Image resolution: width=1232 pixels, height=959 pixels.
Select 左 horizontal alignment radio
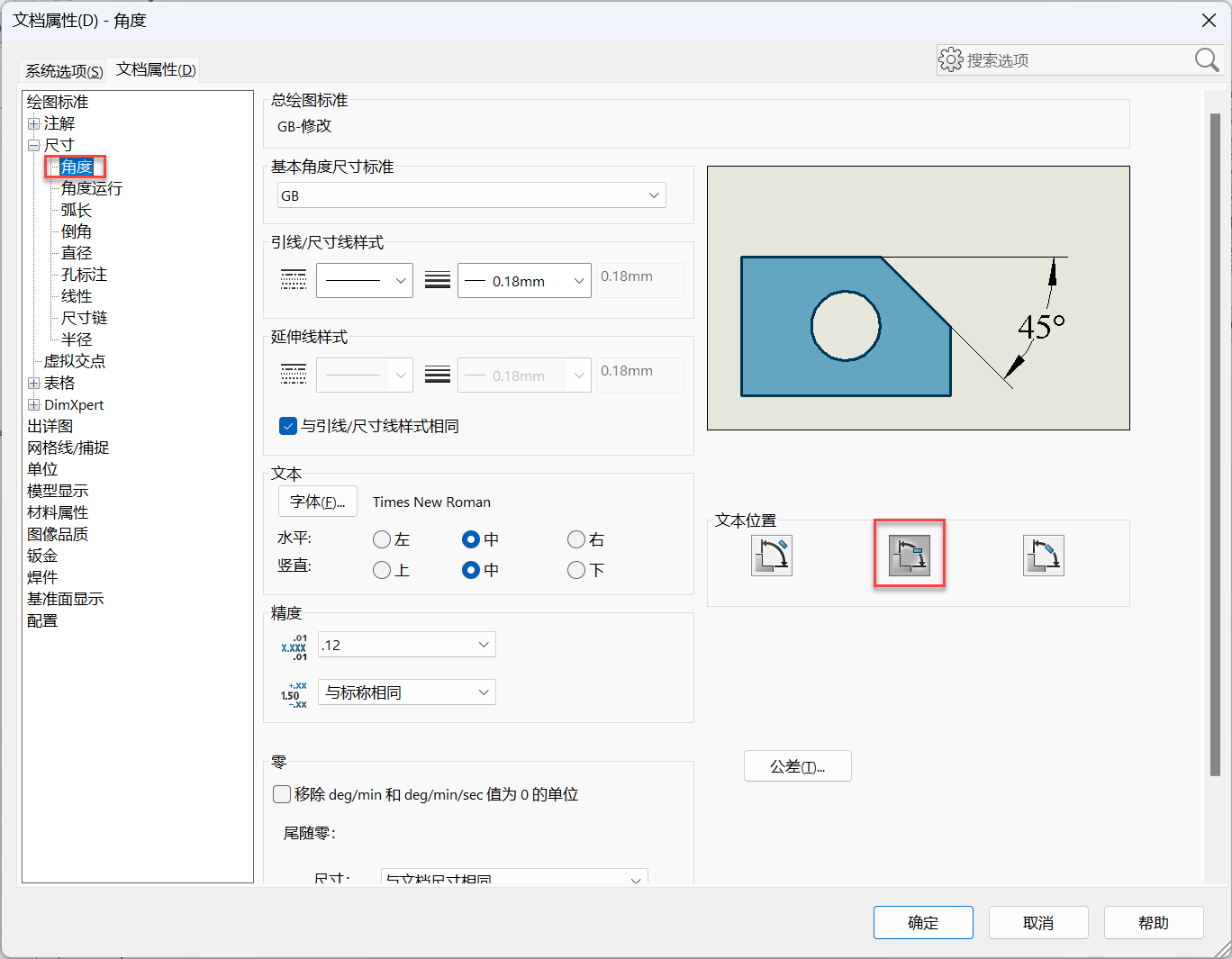(x=382, y=539)
